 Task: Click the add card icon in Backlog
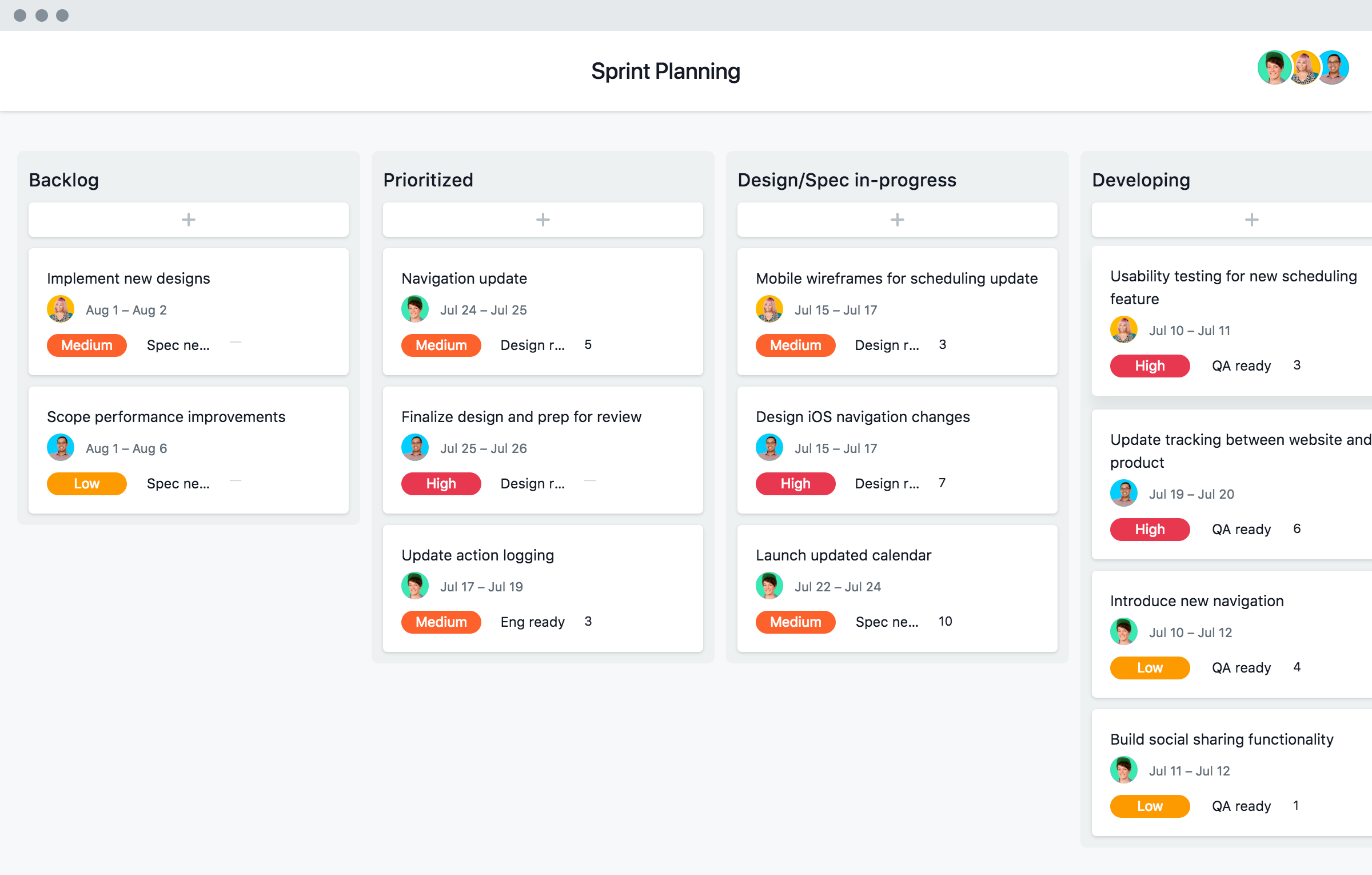(187, 219)
